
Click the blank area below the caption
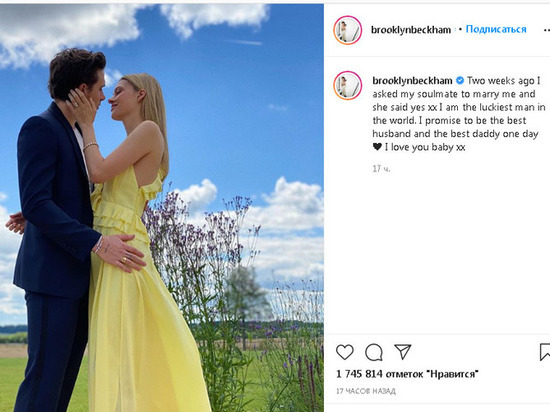[437, 252]
